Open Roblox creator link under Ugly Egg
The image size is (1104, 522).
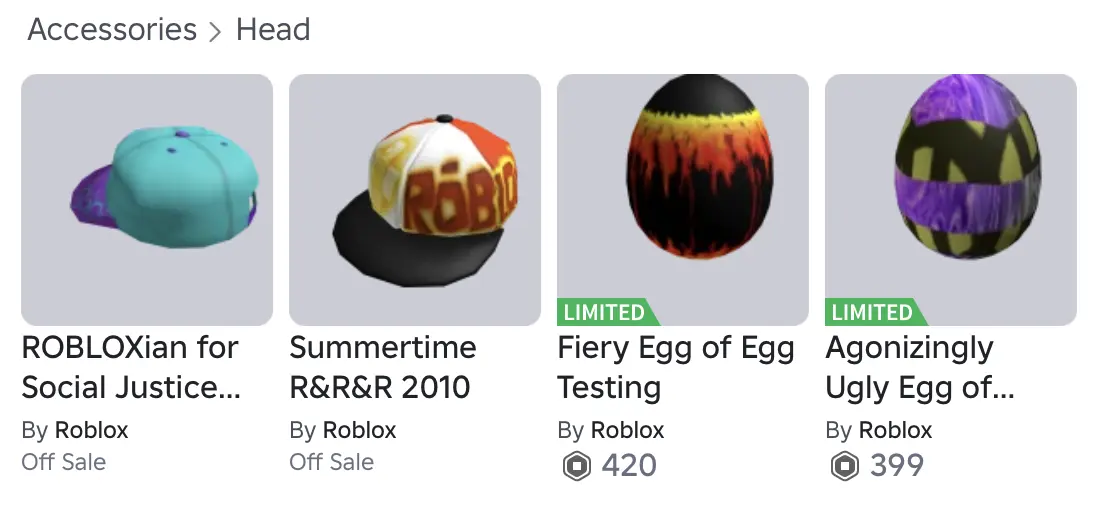click(x=896, y=431)
